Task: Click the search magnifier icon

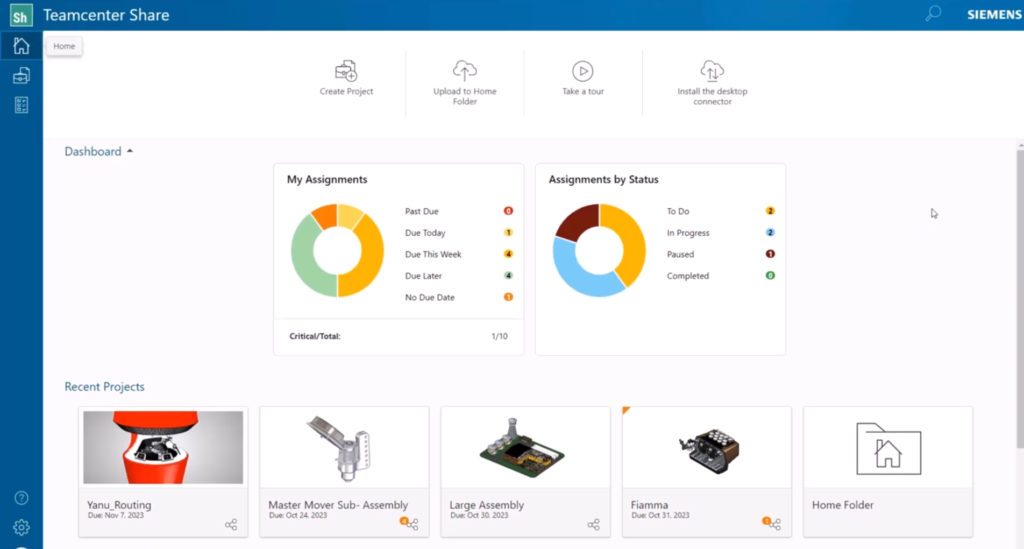Action: [933, 13]
